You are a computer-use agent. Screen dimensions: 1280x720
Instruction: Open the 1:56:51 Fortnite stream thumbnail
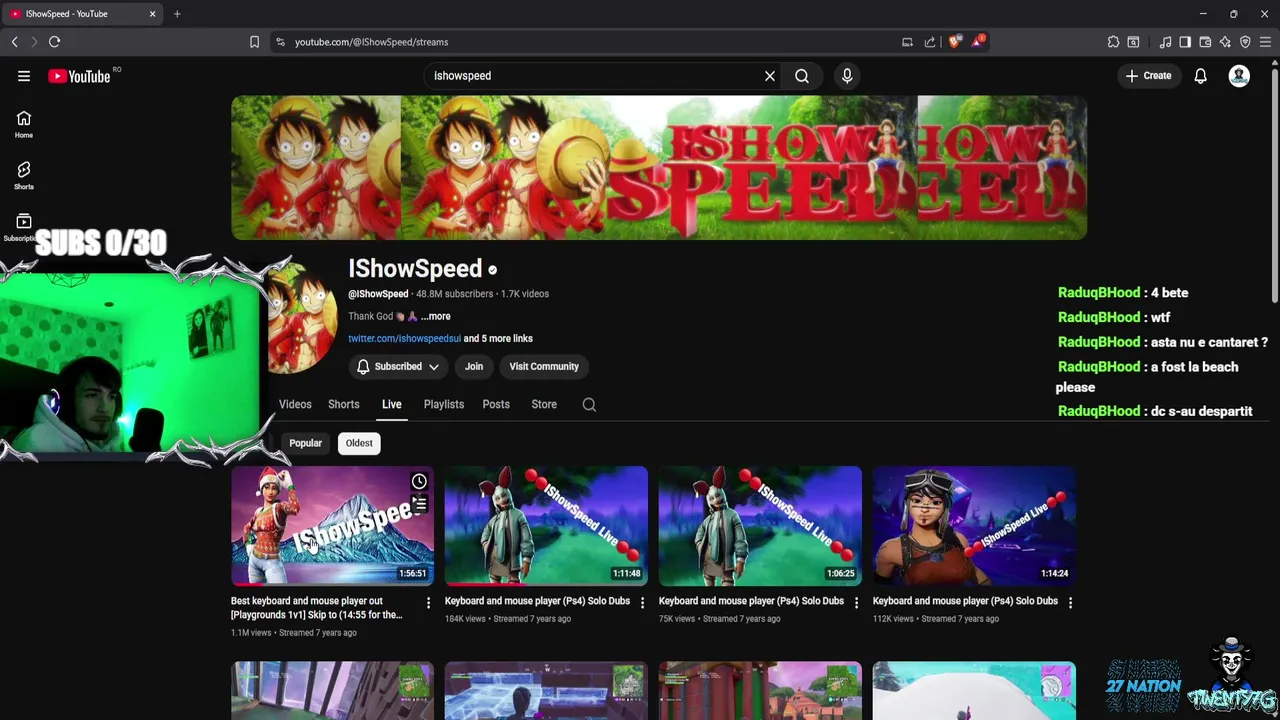click(332, 526)
